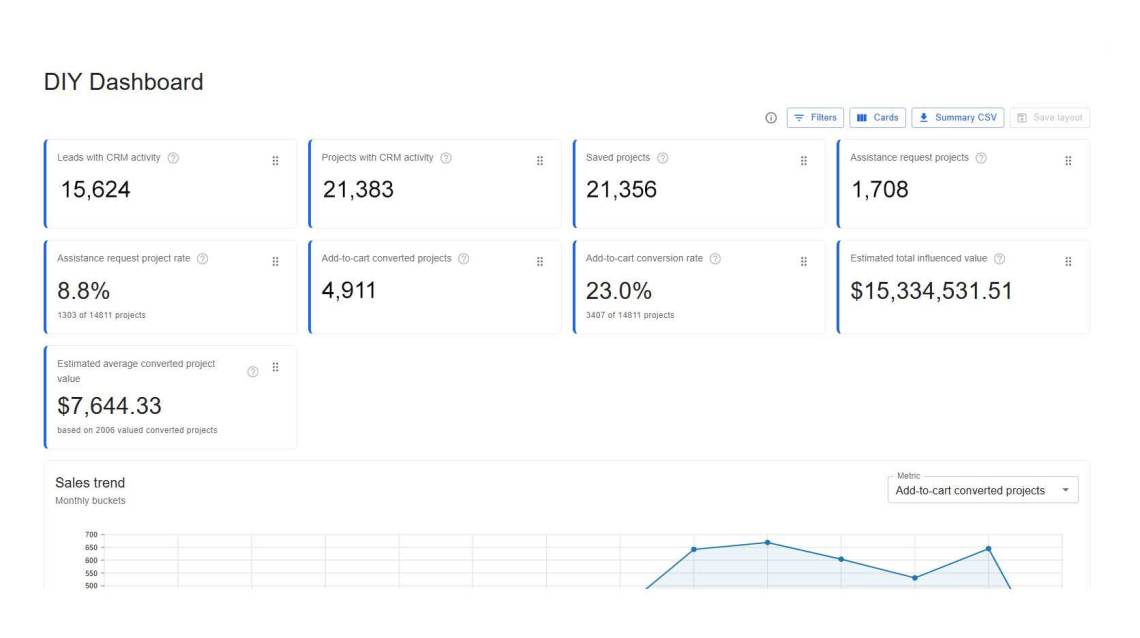The height and width of the screenshot is (638, 1140).
Task: Click the 21,383 projects value
Action: coord(358,190)
